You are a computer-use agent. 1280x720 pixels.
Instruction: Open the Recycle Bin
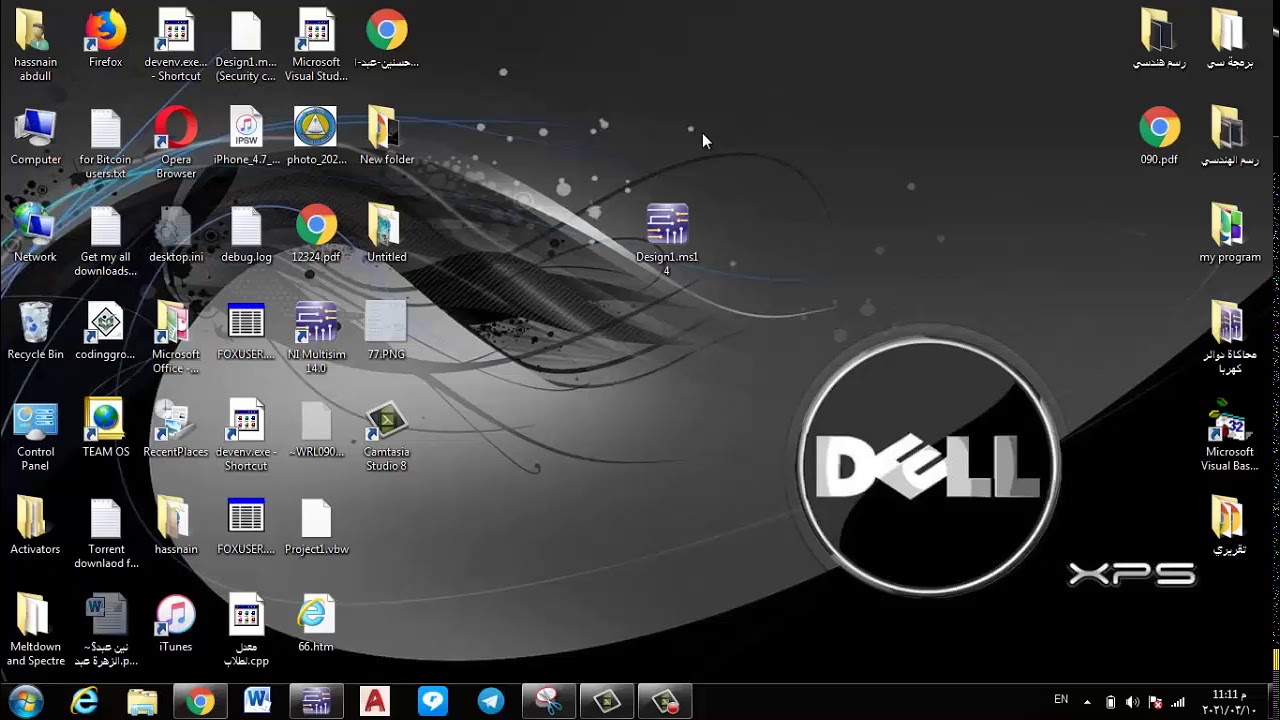35,333
